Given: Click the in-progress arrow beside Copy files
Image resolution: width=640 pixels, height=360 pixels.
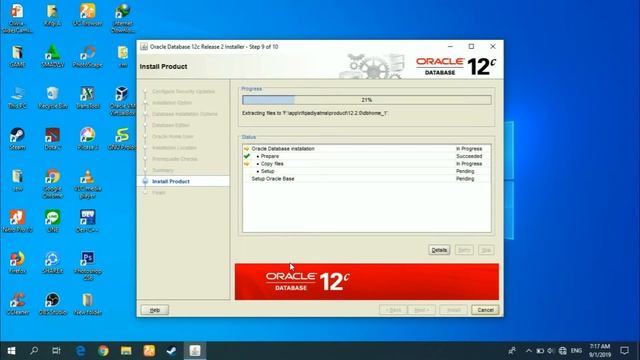Looking at the screenshot, I should (x=247, y=164).
